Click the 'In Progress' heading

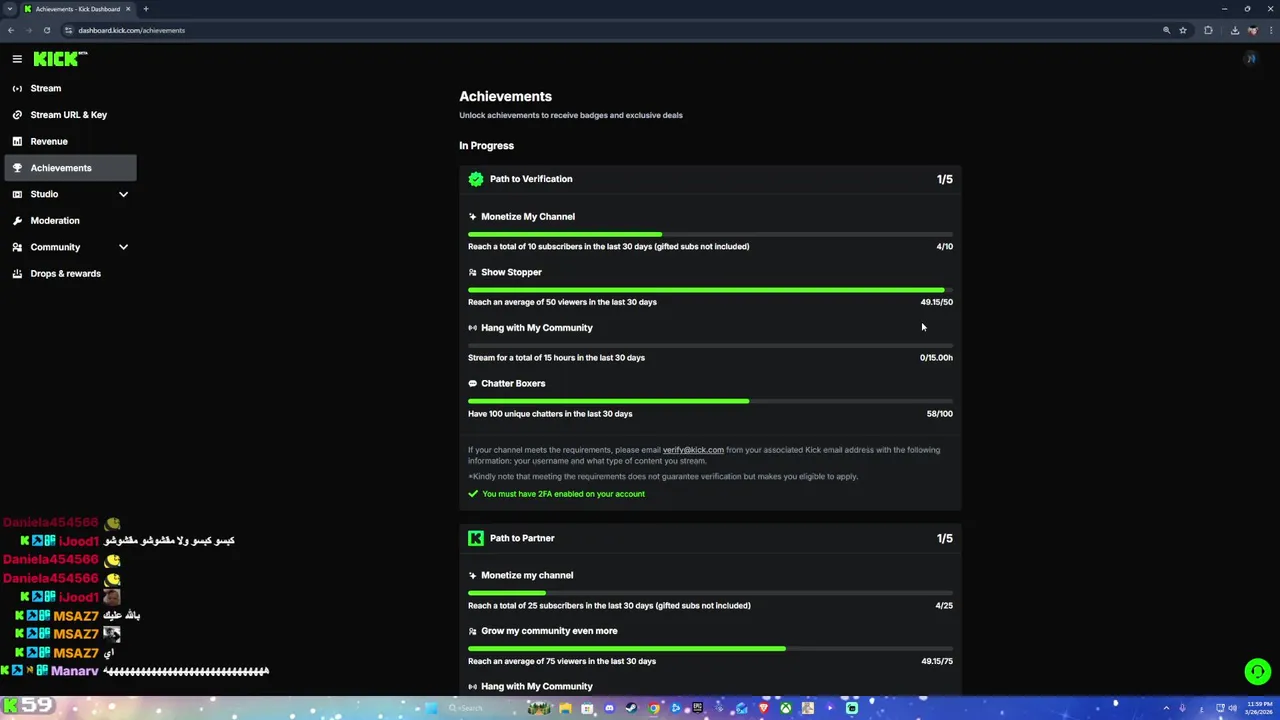click(x=486, y=146)
